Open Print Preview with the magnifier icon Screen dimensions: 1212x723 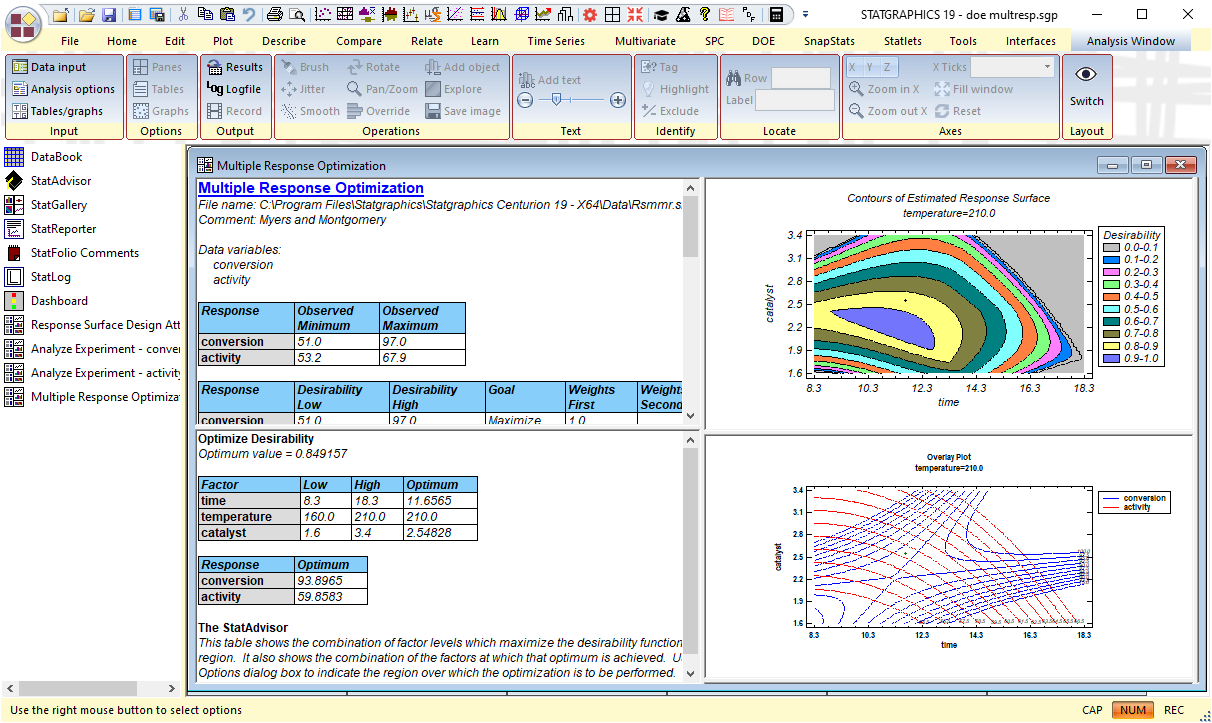coord(297,15)
